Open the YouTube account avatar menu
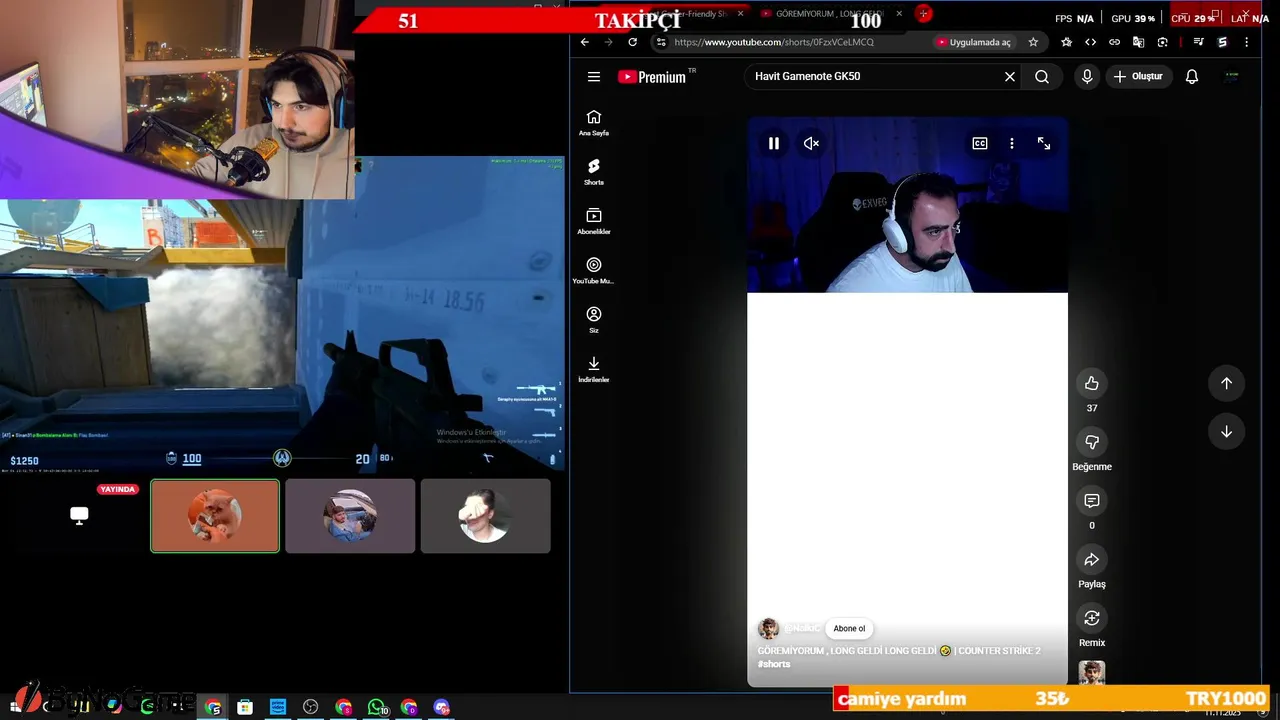This screenshot has height=720, width=1280. tap(1232, 76)
